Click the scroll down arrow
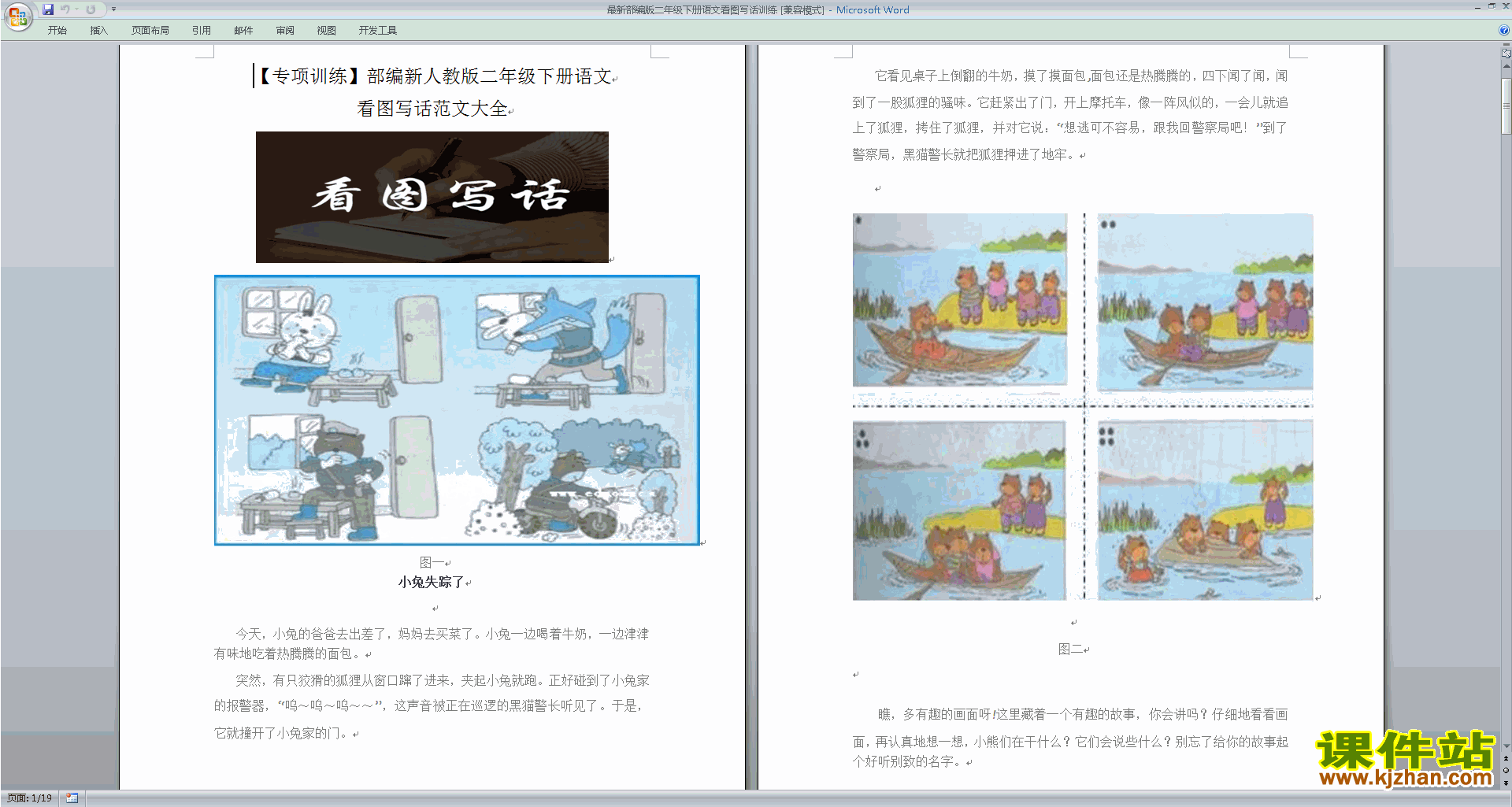The height and width of the screenshot is (807, 1512). point(1506,746)
